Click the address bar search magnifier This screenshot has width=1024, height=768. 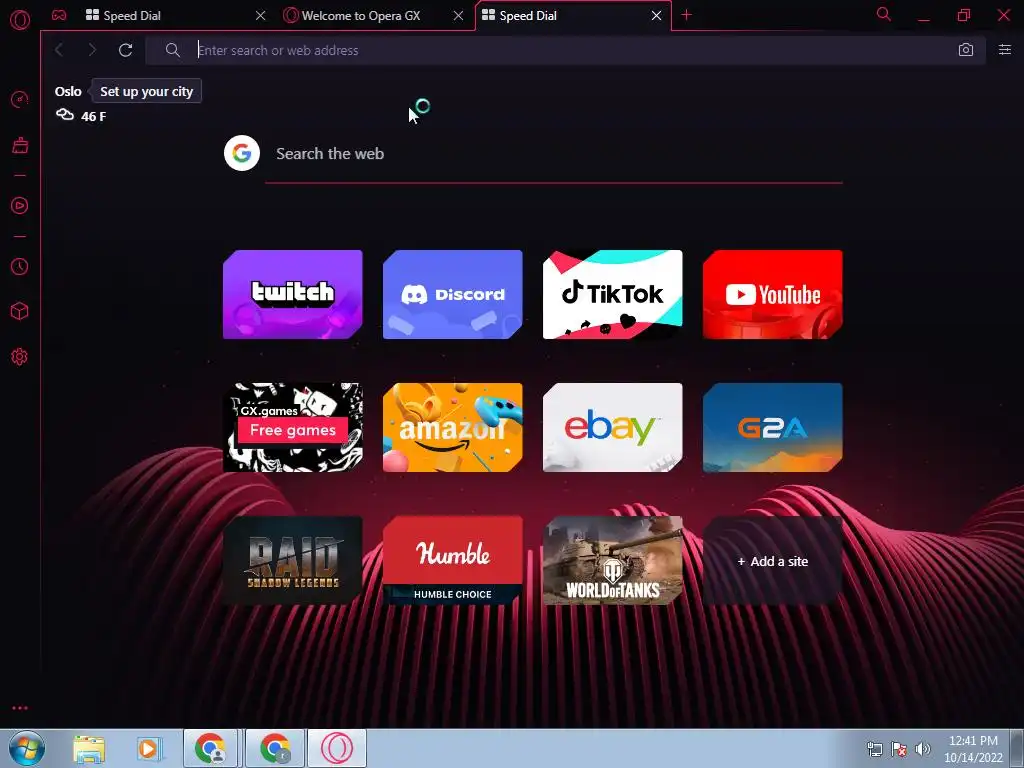pos(172,50)
